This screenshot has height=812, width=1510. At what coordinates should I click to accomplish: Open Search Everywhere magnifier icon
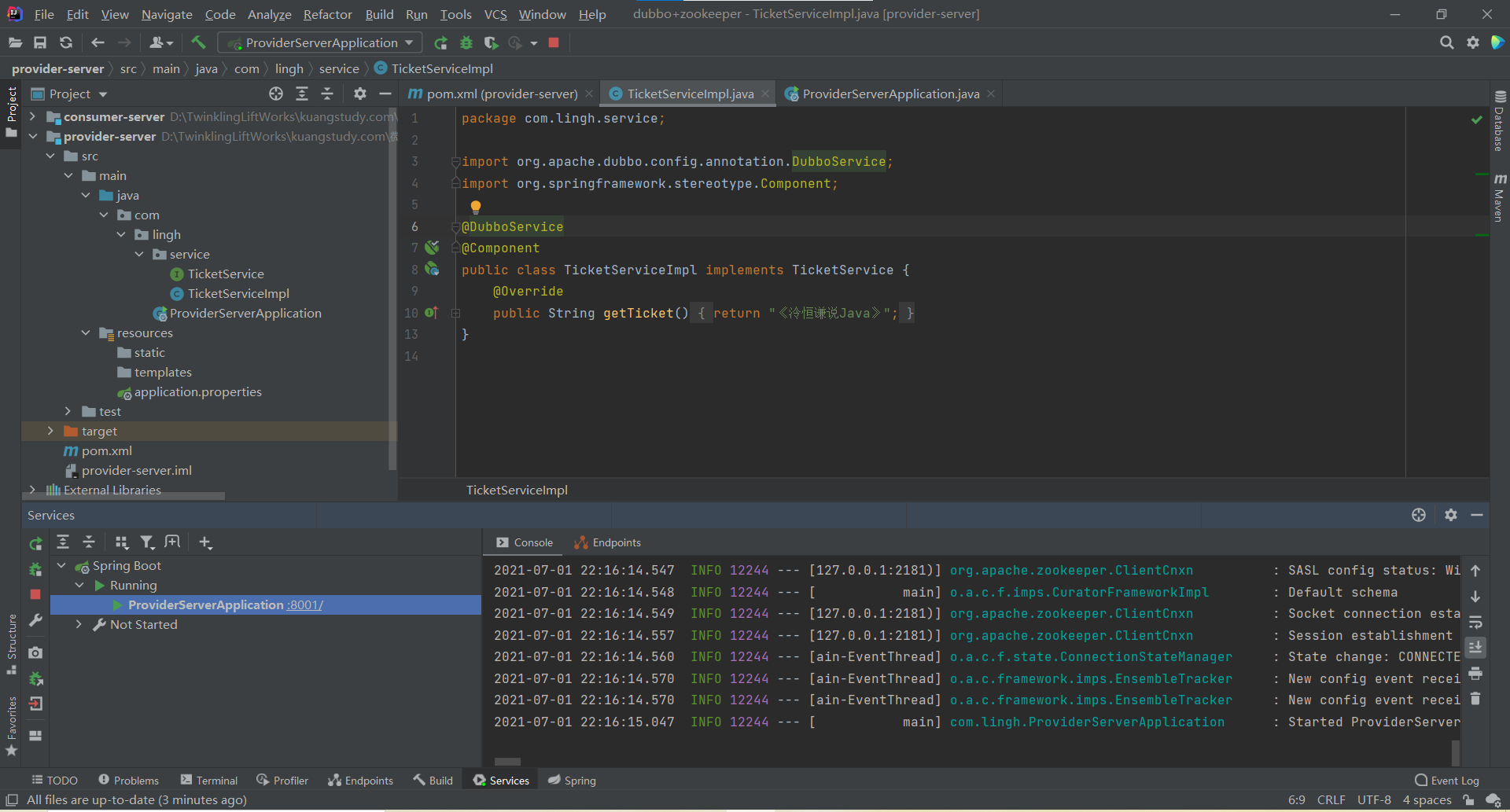tap(1446, 42)
